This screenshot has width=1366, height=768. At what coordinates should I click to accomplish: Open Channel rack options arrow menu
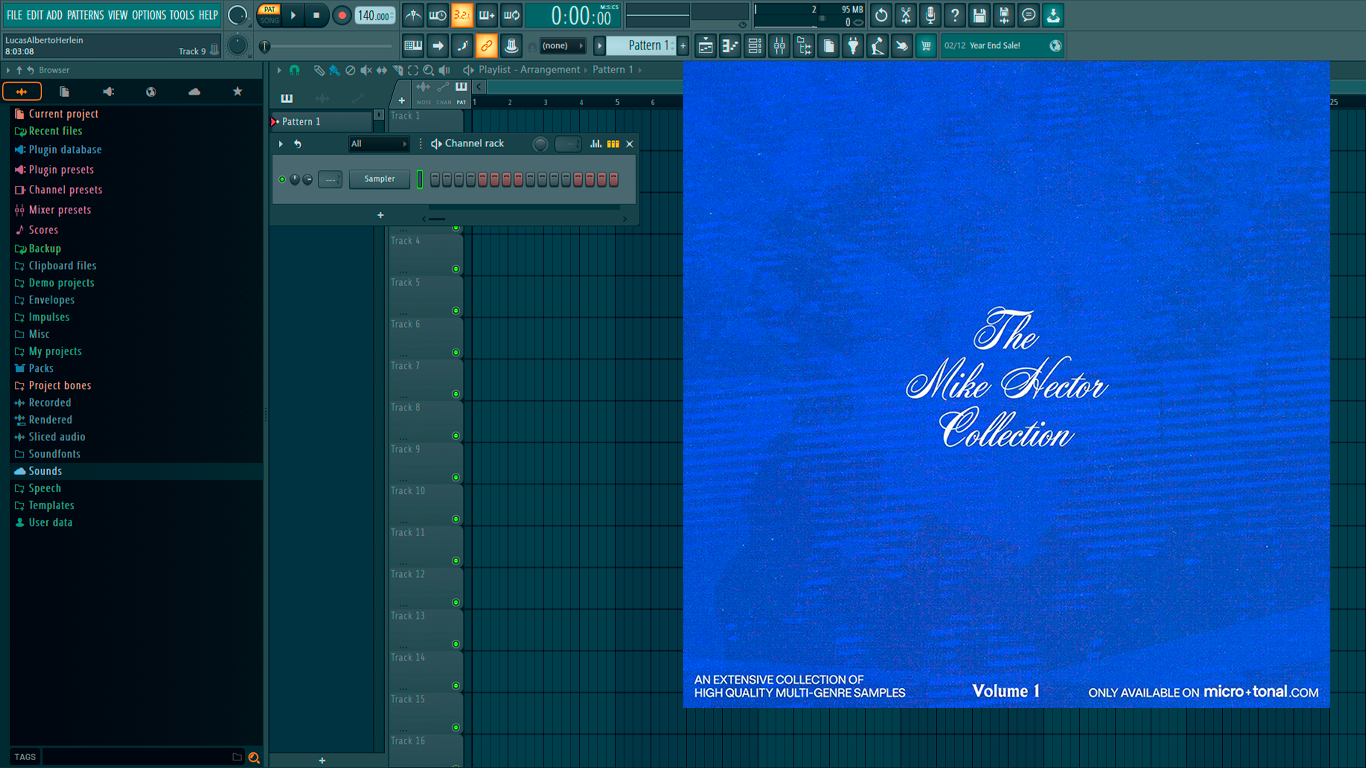pos(281,144)
